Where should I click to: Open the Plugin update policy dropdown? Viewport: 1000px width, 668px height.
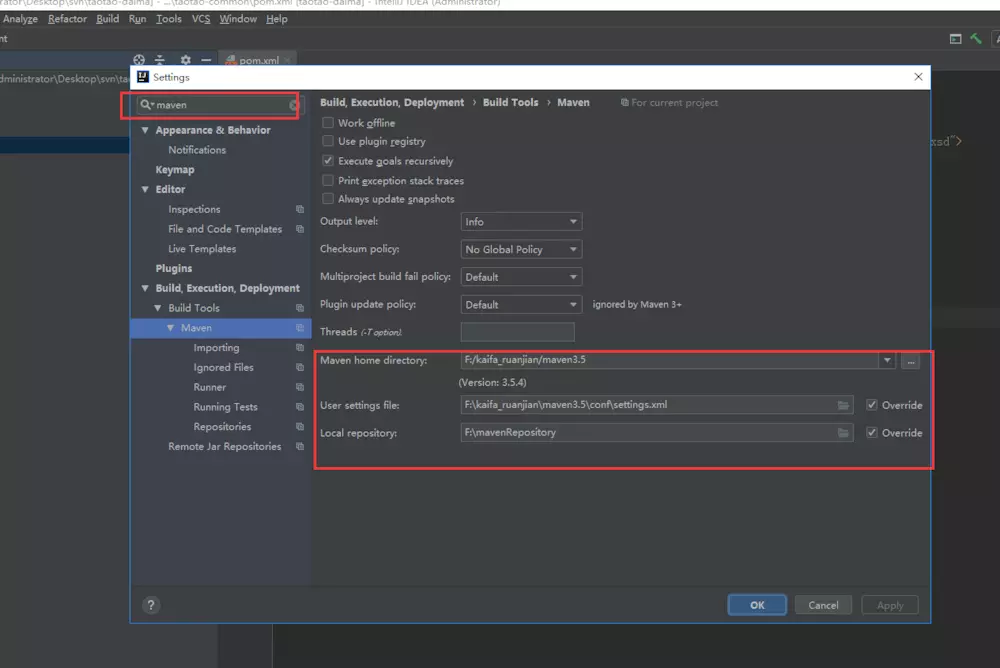[x=521, y=305]
